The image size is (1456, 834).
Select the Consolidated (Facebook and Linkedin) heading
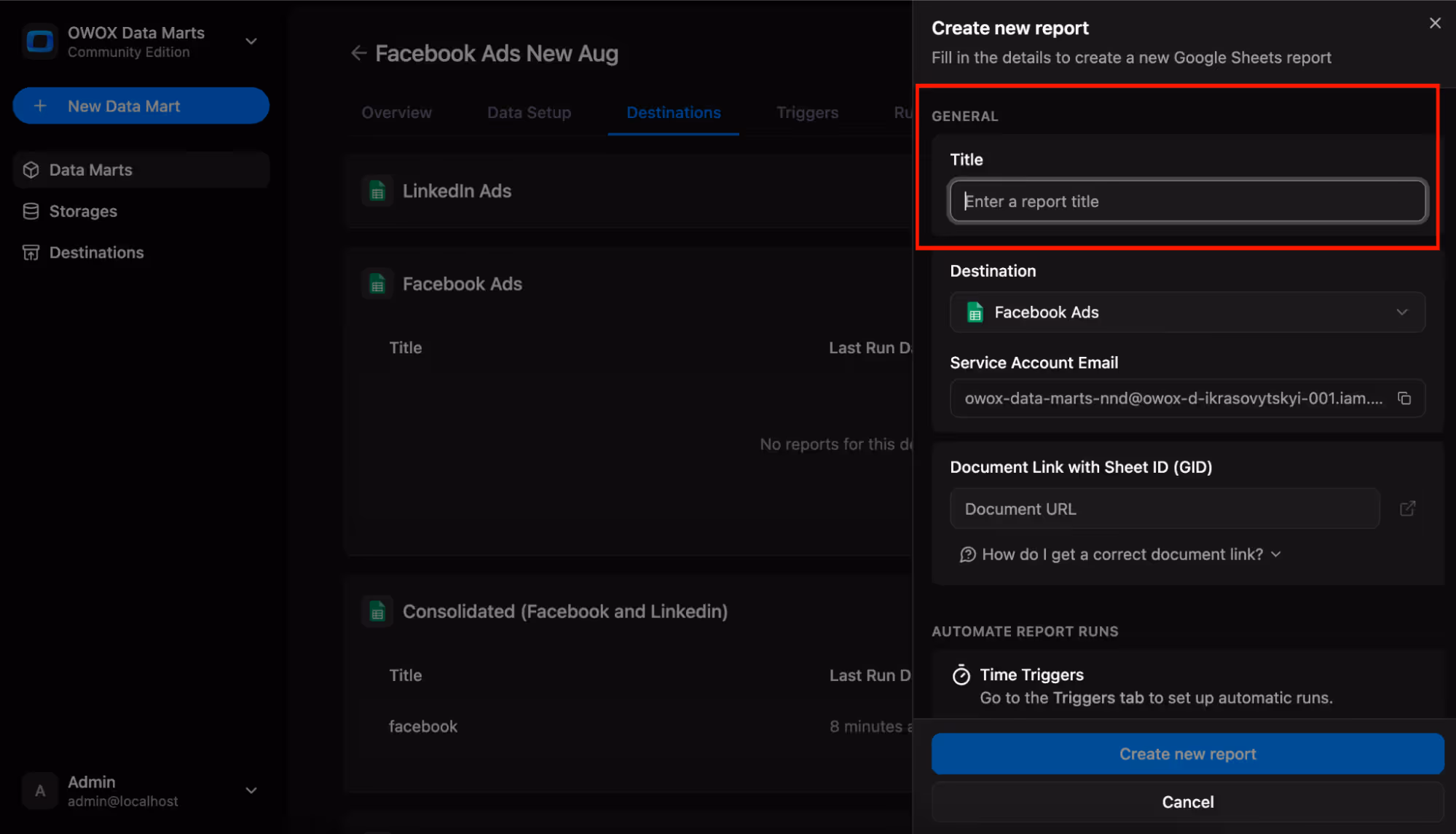pyautogui.click(x=565, y=612)
